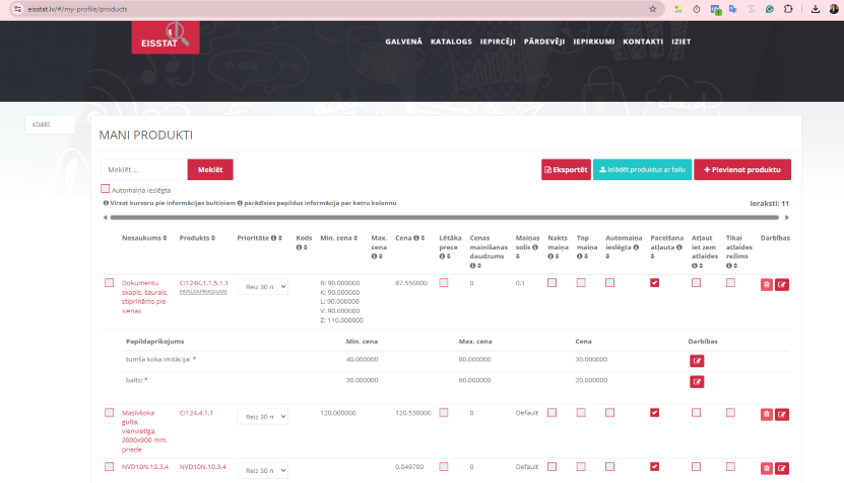Open edit for NVD10N.10.3.4 product
The width and height of the screenshot is (844, 483).
782,468
